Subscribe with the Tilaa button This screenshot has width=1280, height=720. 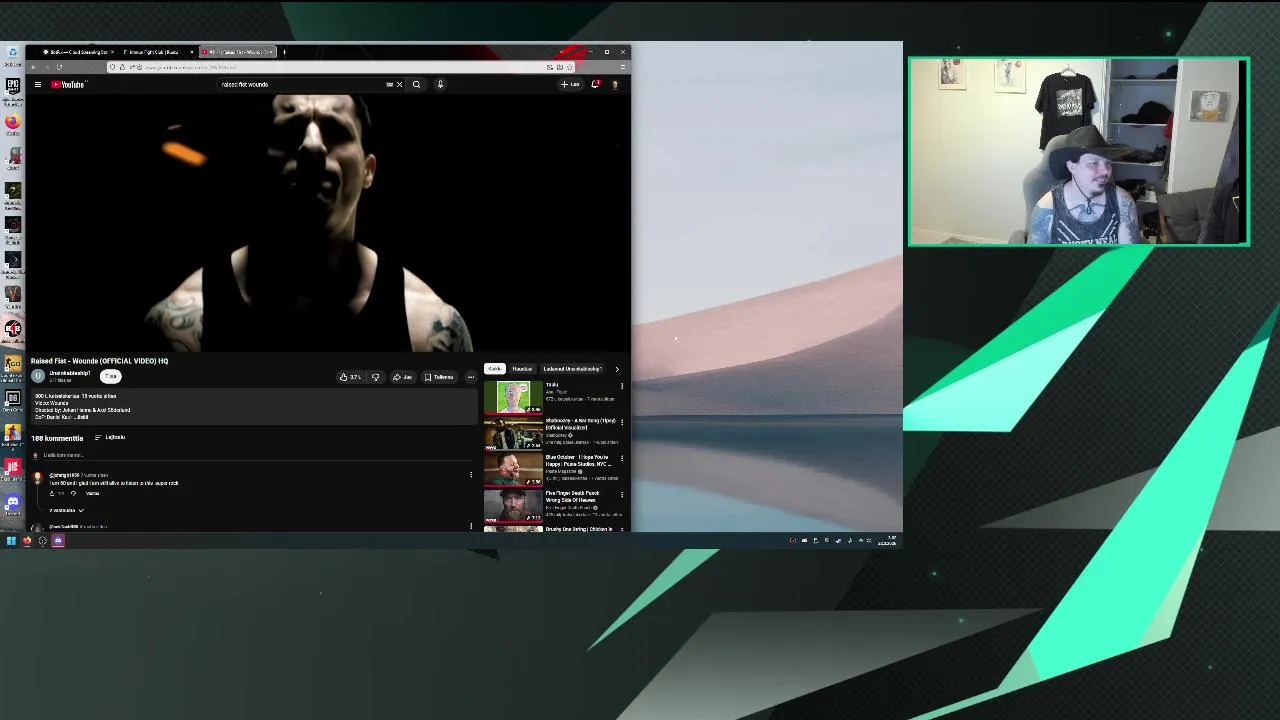110,376
